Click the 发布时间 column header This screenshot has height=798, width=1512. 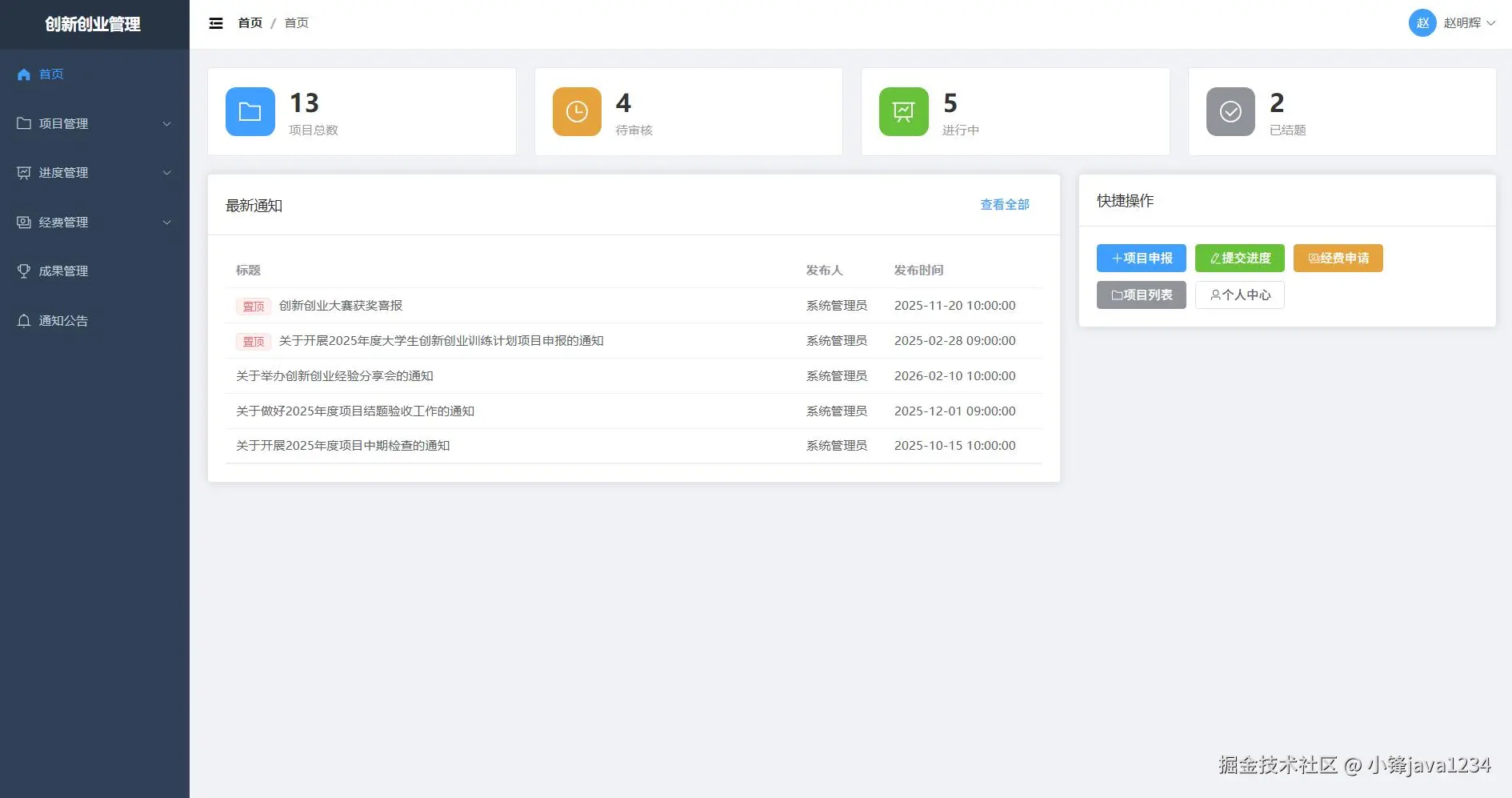click(918, 271)
